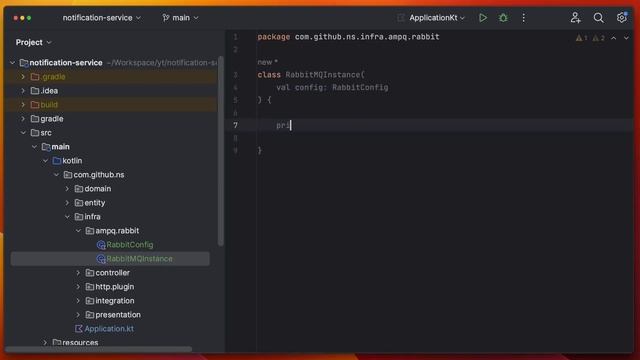Click the git branch icon

pyautogui.click(x=166, y=18)
